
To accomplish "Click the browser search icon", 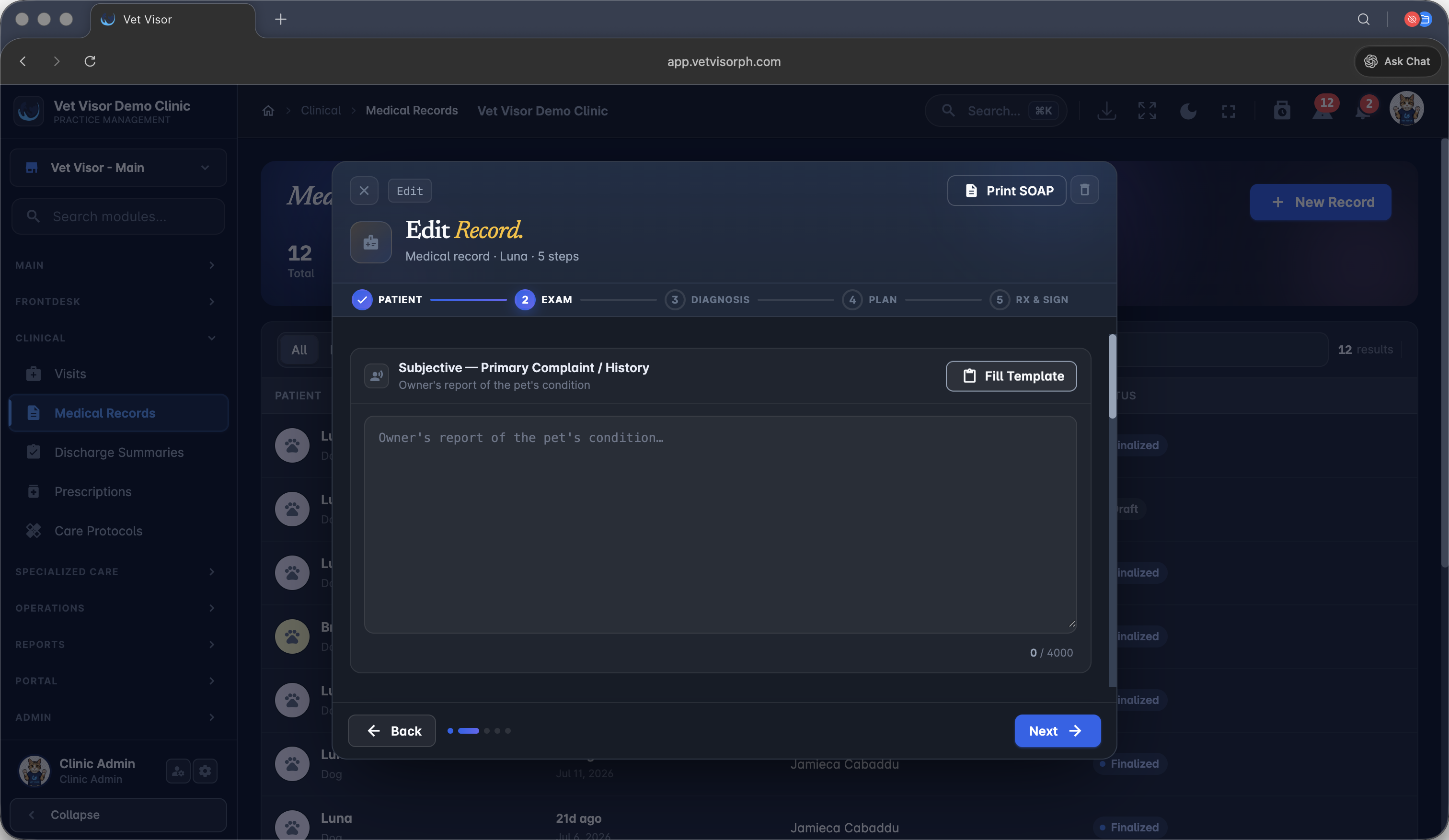I will tap(1363, 20).
